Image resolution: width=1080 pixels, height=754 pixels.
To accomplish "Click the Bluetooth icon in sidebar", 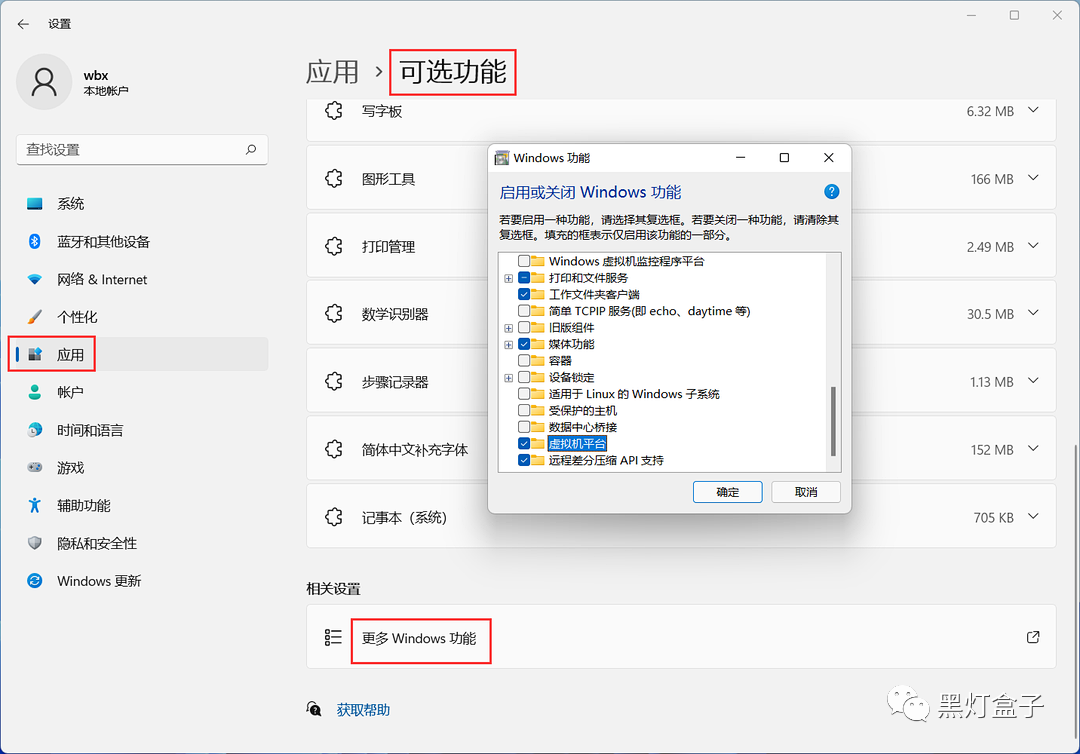I will 34,241.
